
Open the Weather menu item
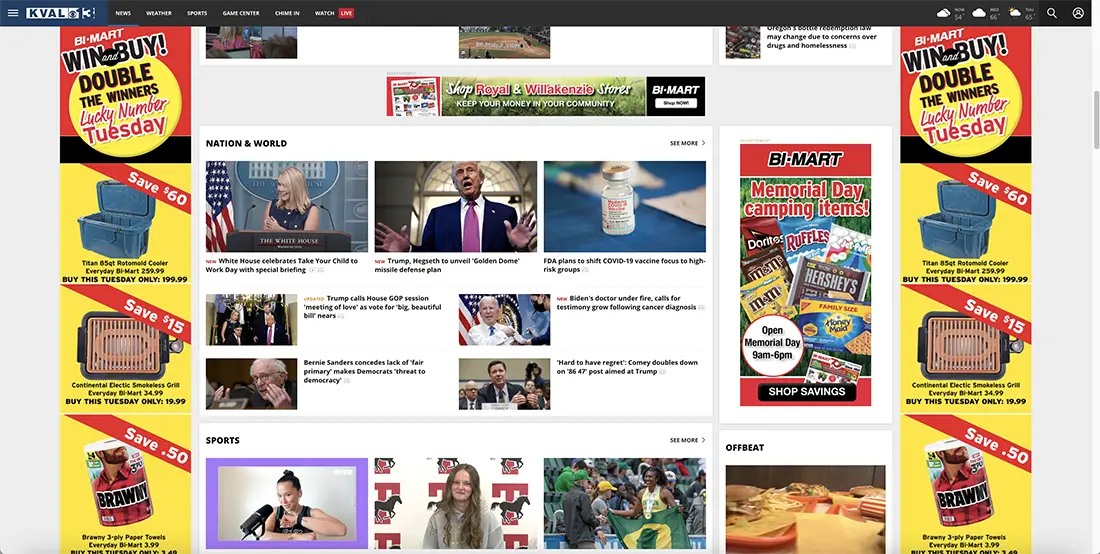[159, 13]
